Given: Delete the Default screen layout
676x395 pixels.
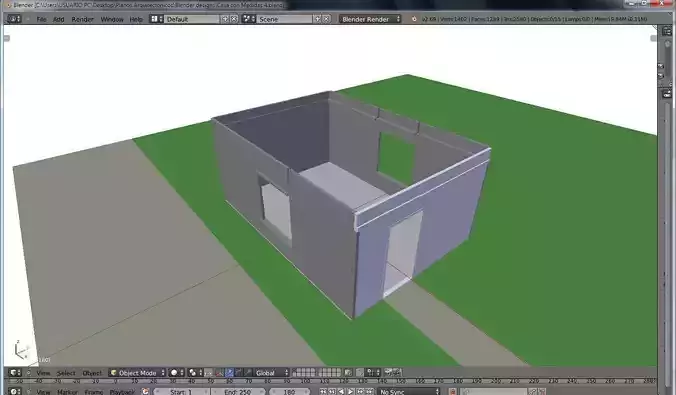Looking at the screenshot, I should click(234, 19).
